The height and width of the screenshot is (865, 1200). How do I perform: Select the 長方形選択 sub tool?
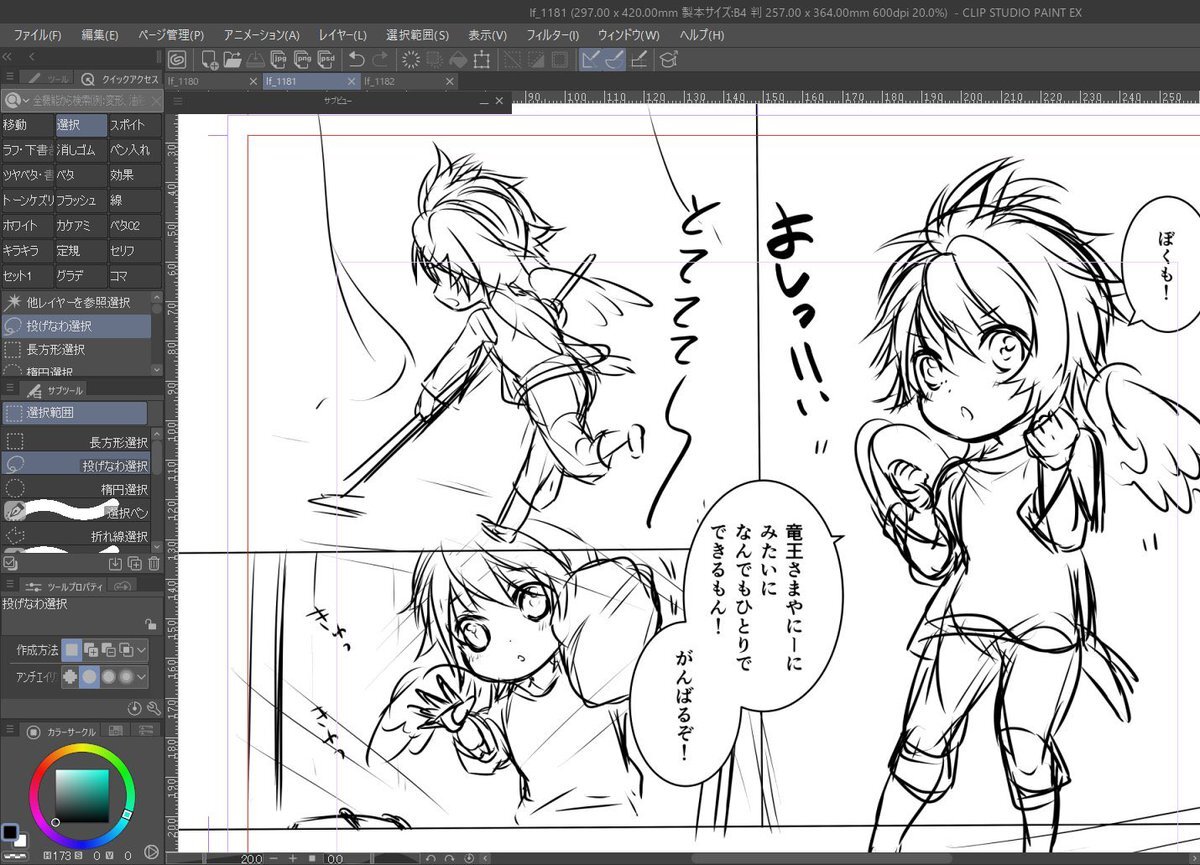76,441
